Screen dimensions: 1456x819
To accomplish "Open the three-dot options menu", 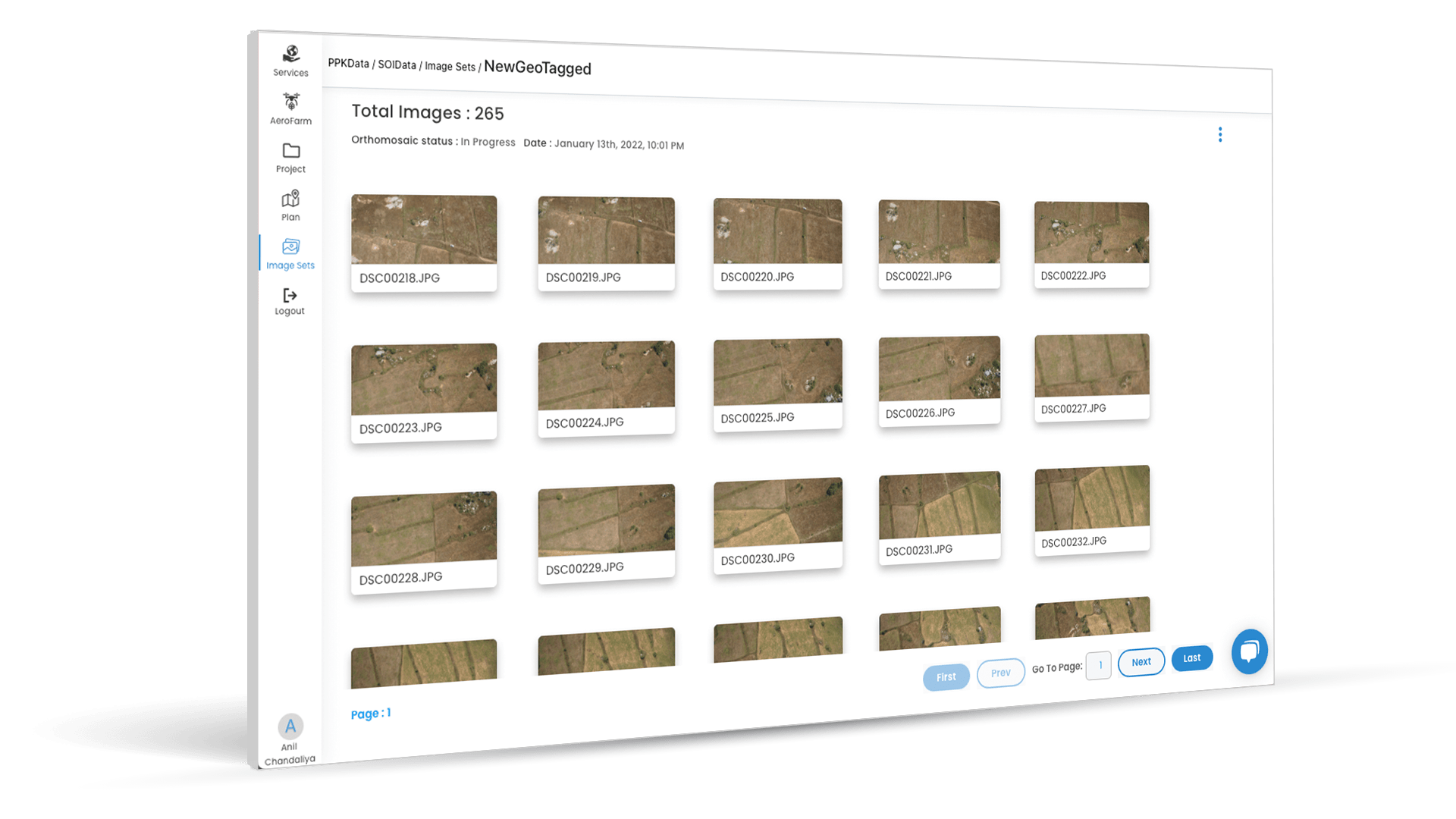I will click(1219, 135).
